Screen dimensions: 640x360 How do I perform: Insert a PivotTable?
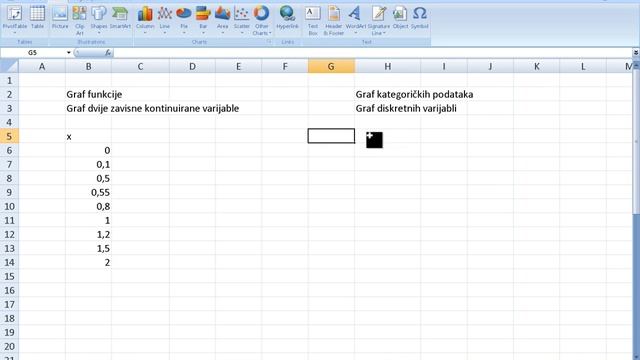[15, 20]
